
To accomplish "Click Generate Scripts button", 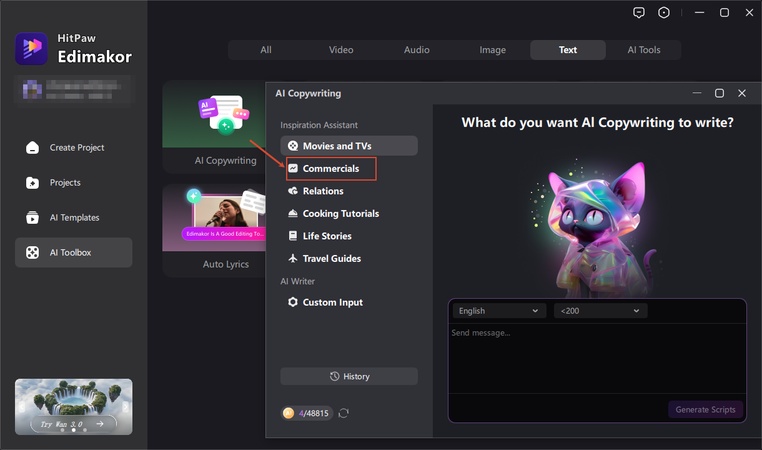I will point(705,410).
